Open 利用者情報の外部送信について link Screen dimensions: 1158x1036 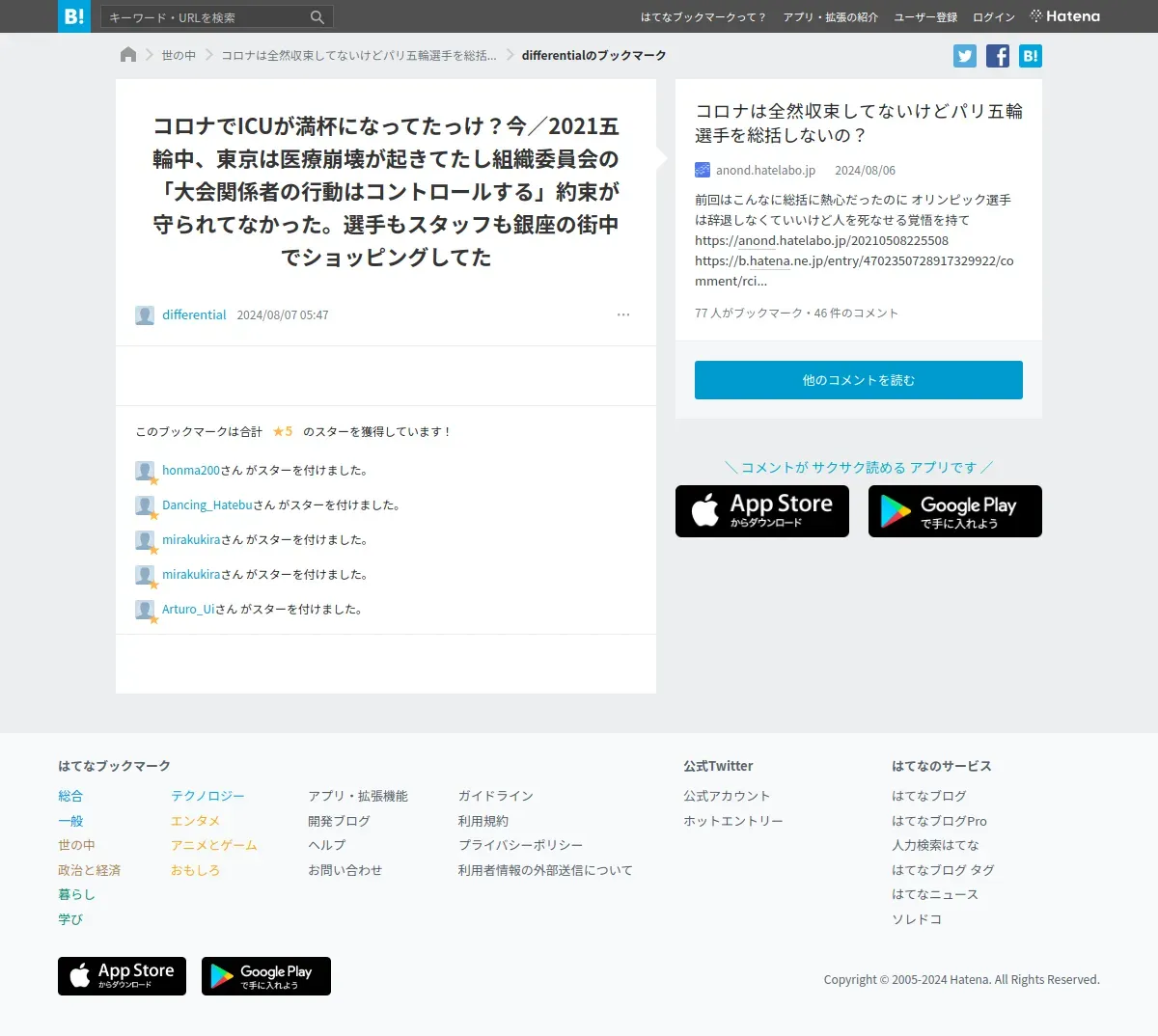pos(545,870)
